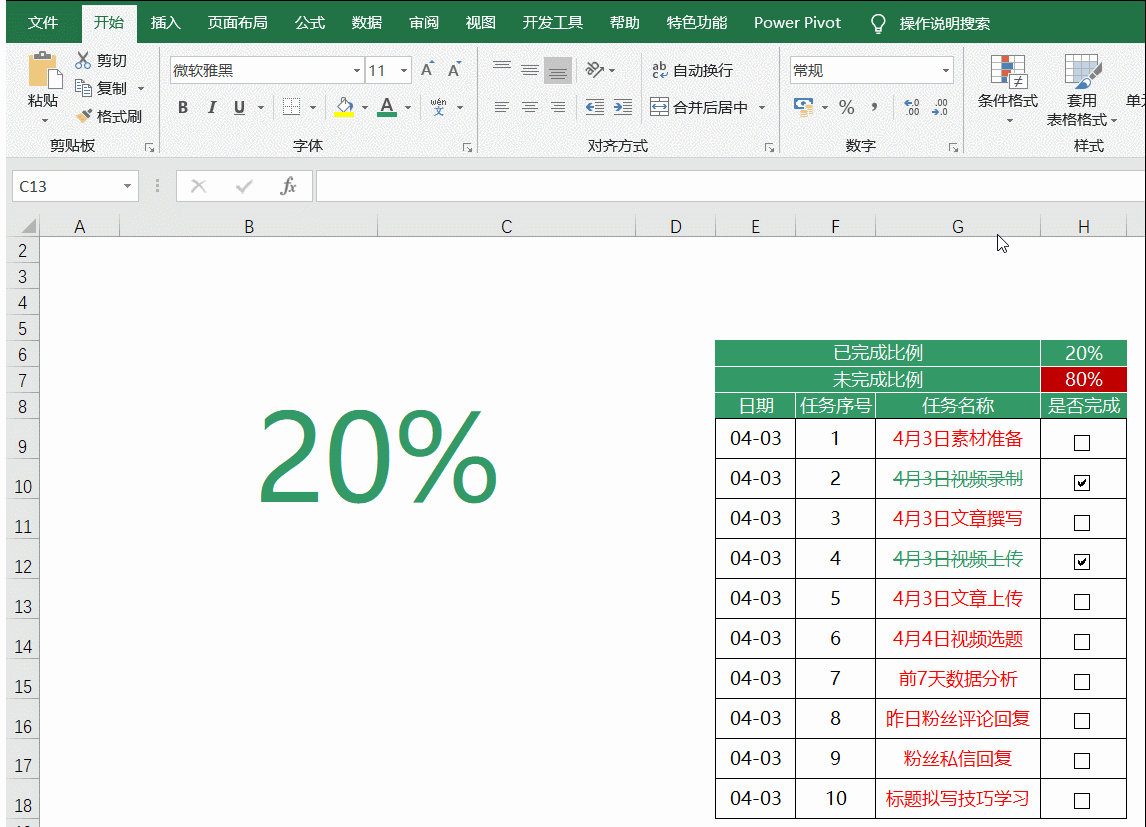
Task: Click Merge and Center (合并后居中)
Action: click(699, 107)
